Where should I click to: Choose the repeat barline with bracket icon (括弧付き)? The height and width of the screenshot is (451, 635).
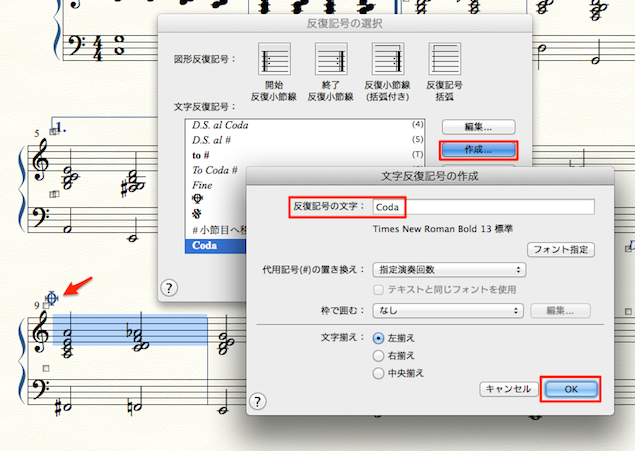point(388,59)
